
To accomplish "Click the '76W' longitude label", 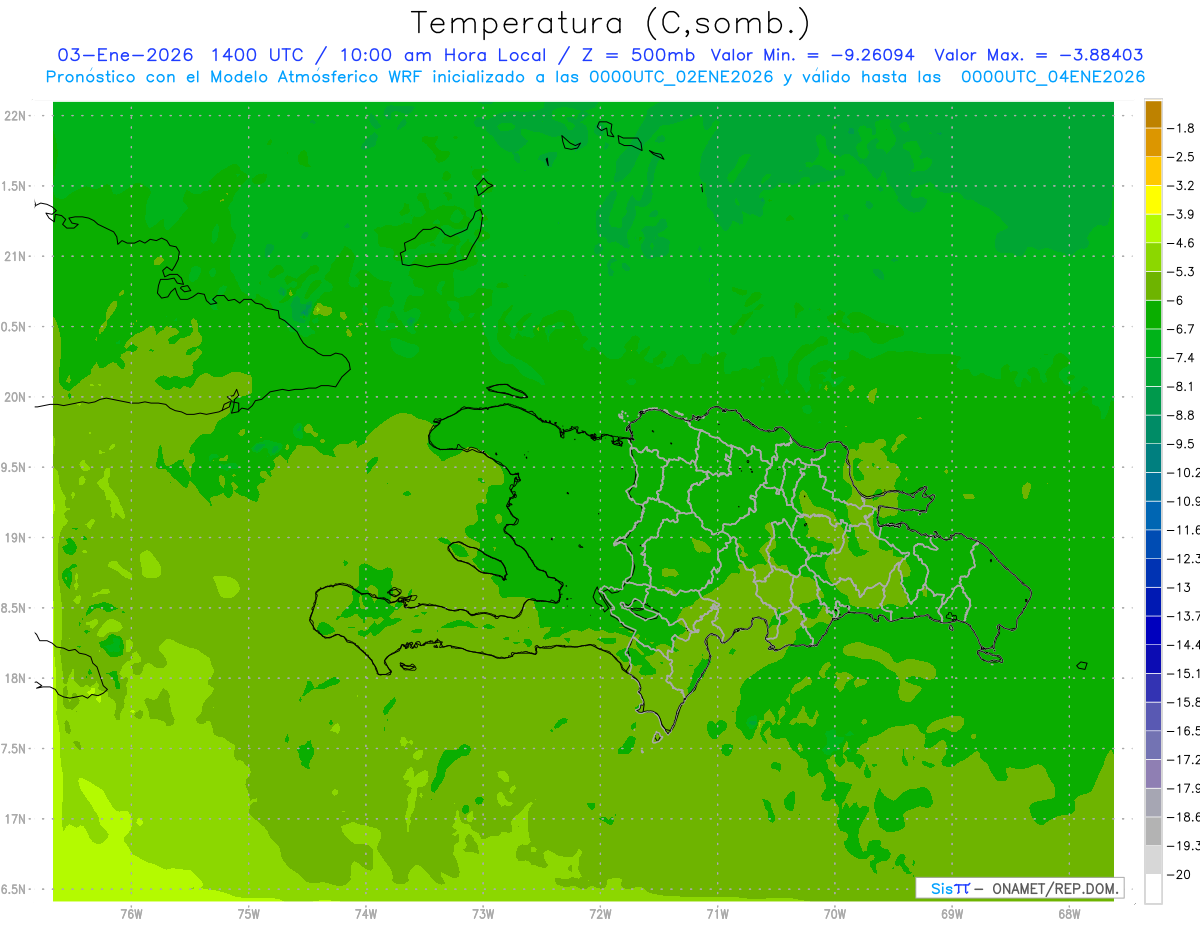I will tap(131, 914).
